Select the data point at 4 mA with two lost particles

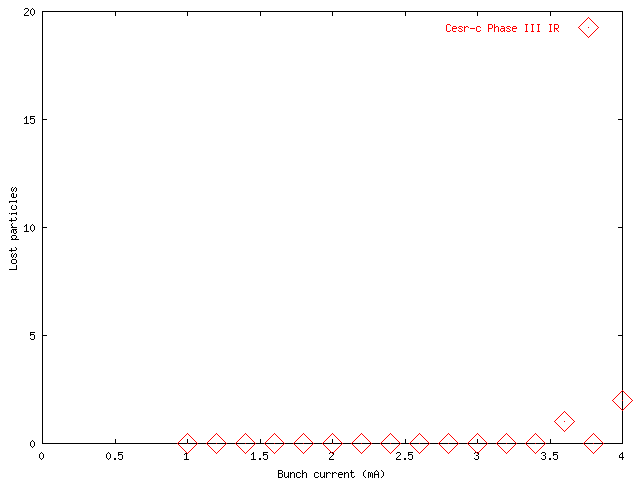(x=622, y=400)
